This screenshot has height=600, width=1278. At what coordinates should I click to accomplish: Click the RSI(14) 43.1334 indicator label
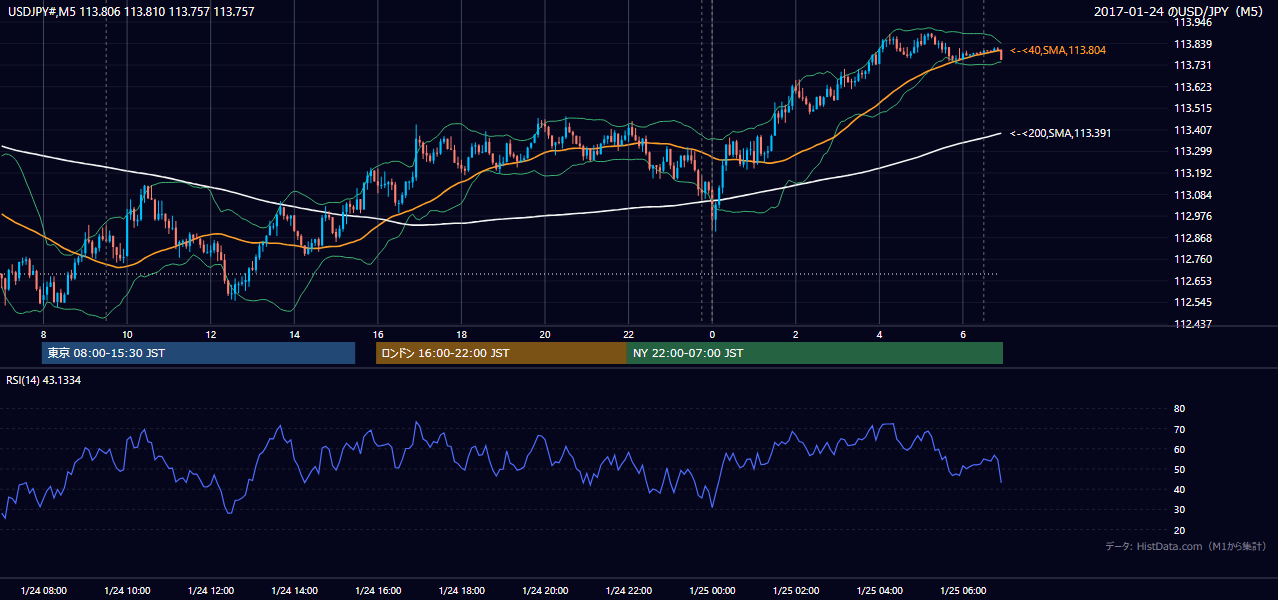[x=44, y=380]
